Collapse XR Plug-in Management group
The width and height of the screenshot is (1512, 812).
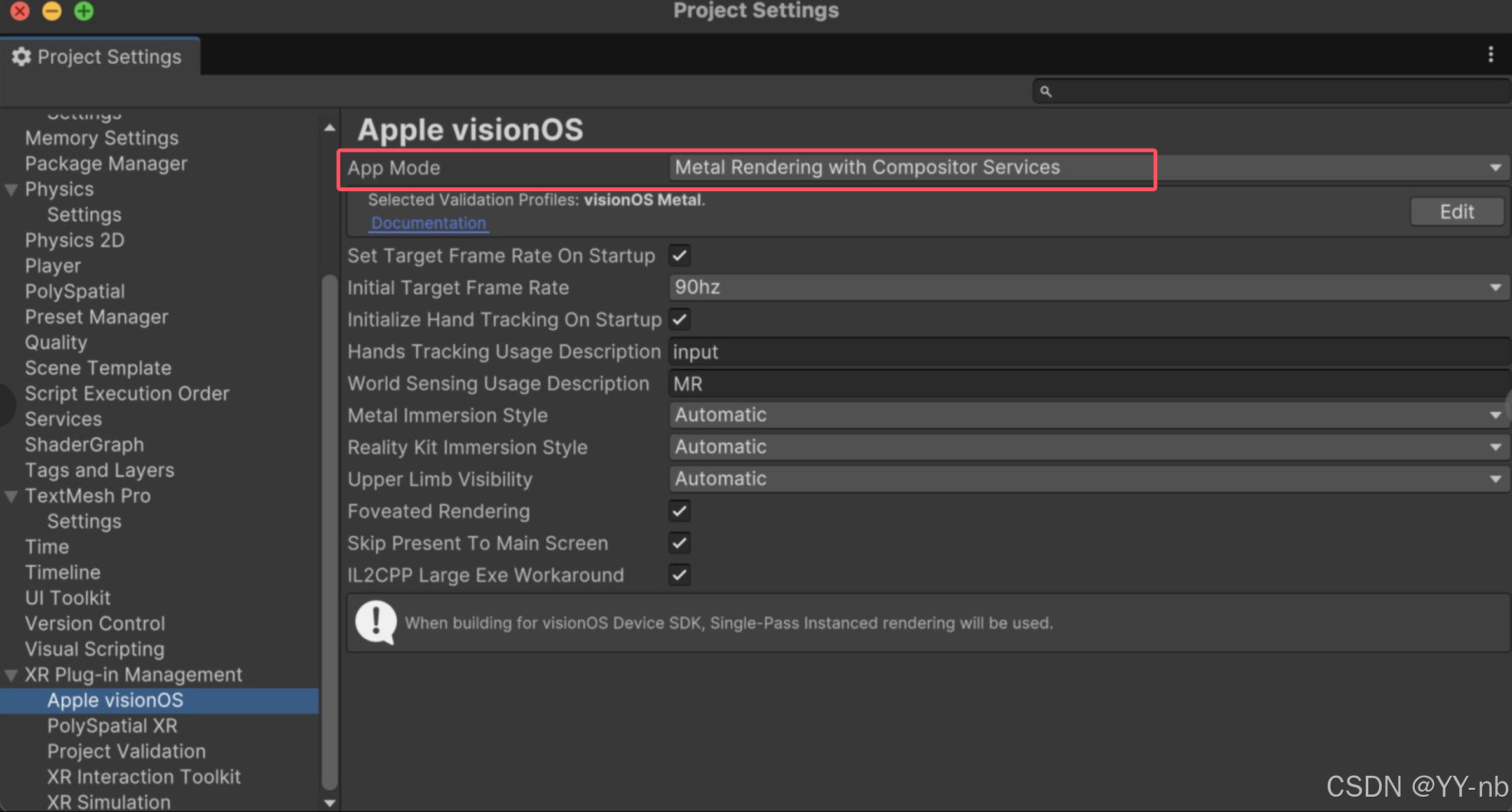tap(11, 675)
